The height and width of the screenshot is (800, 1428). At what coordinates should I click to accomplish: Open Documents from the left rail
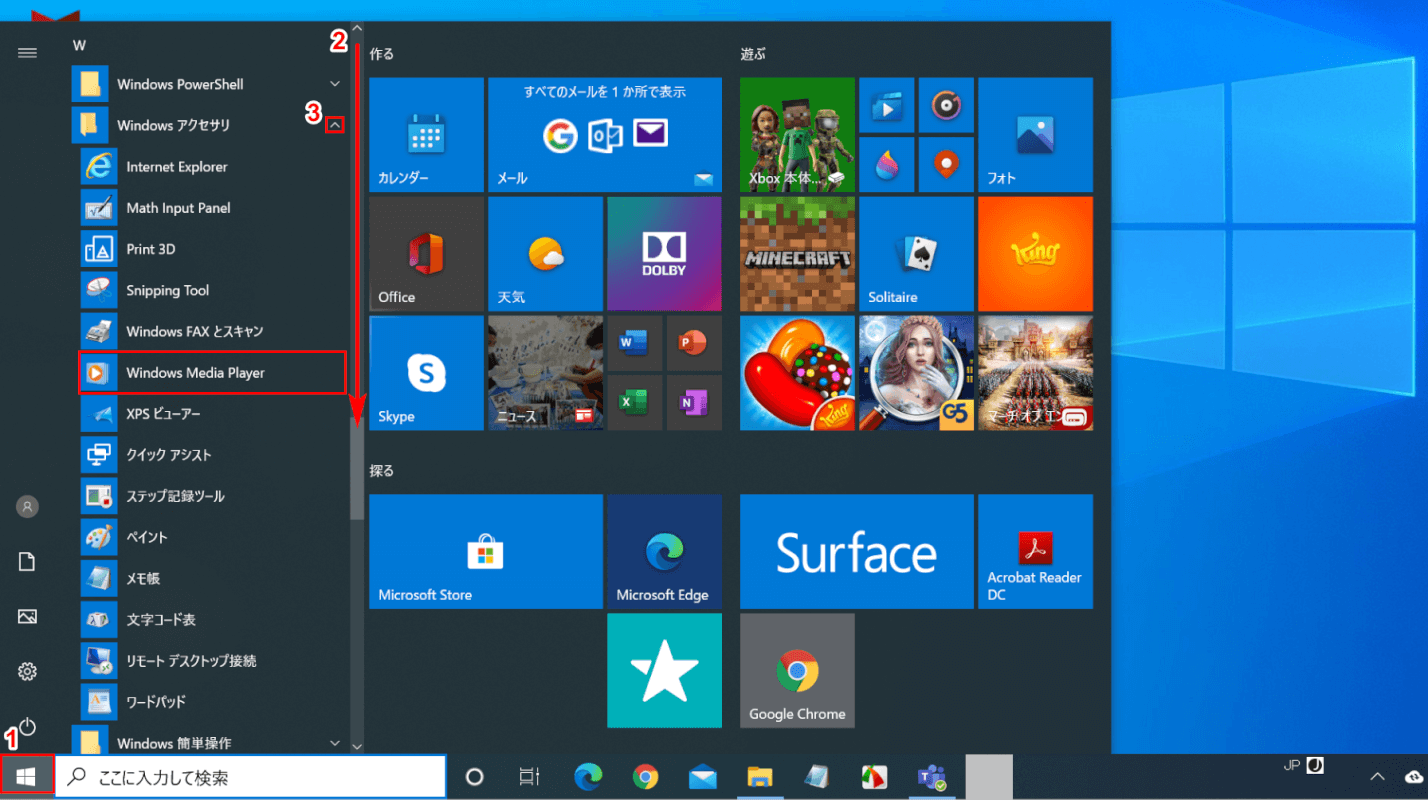point(27,562)
